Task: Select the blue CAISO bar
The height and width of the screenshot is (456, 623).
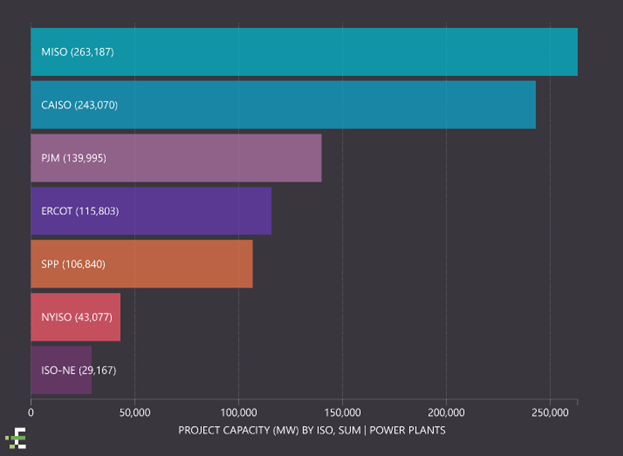Action: (x=282, y=104)
